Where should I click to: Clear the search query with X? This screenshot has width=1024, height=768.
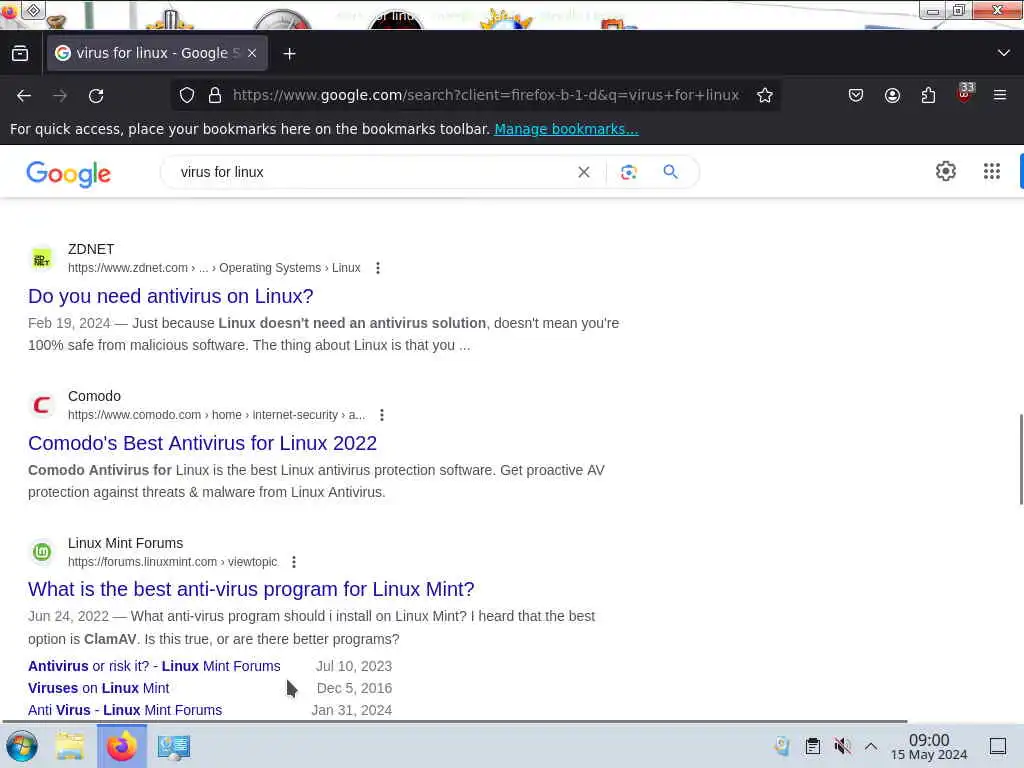click(584, 172)
